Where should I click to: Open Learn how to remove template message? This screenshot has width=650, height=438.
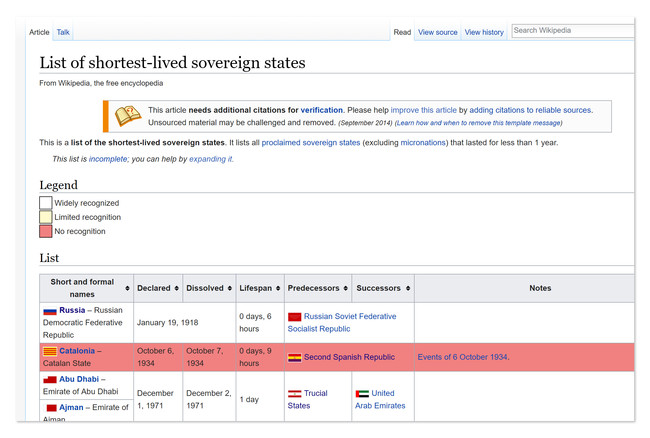478,123
